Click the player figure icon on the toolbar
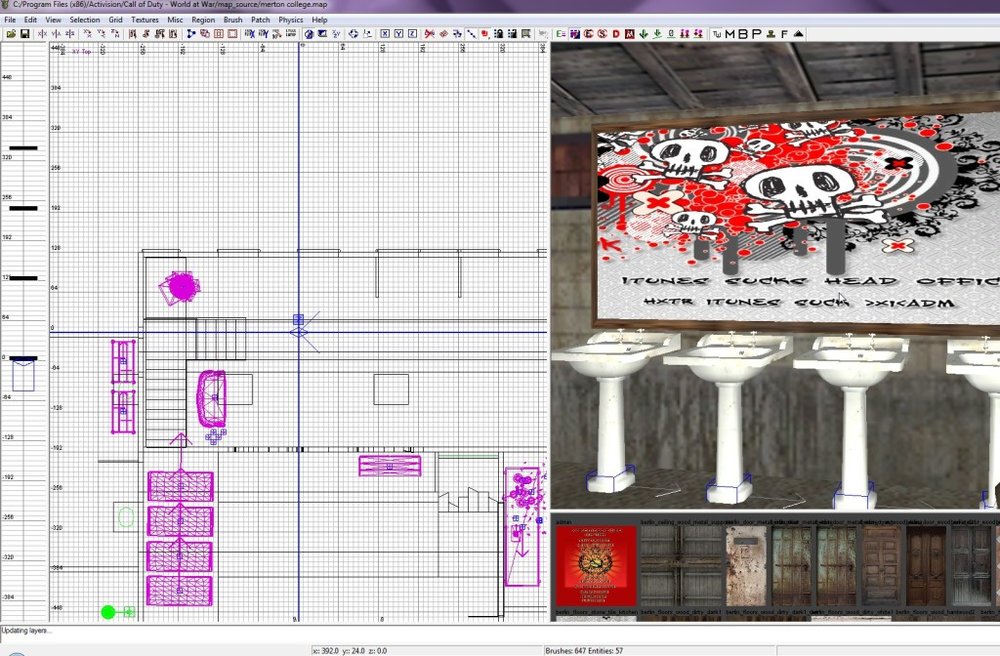The image size is (1000, 656). pos(770,34)
